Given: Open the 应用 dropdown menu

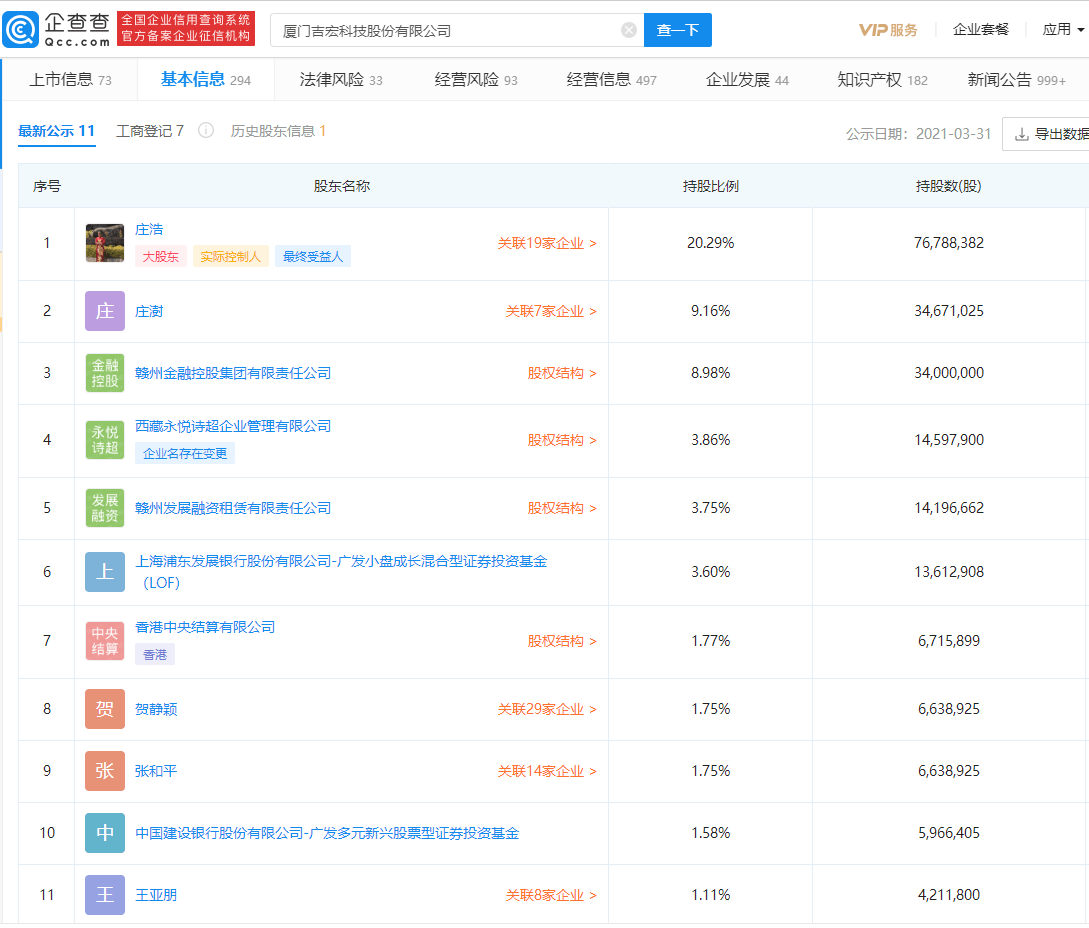Looking at the screenshot, I should click(1063, 30).
